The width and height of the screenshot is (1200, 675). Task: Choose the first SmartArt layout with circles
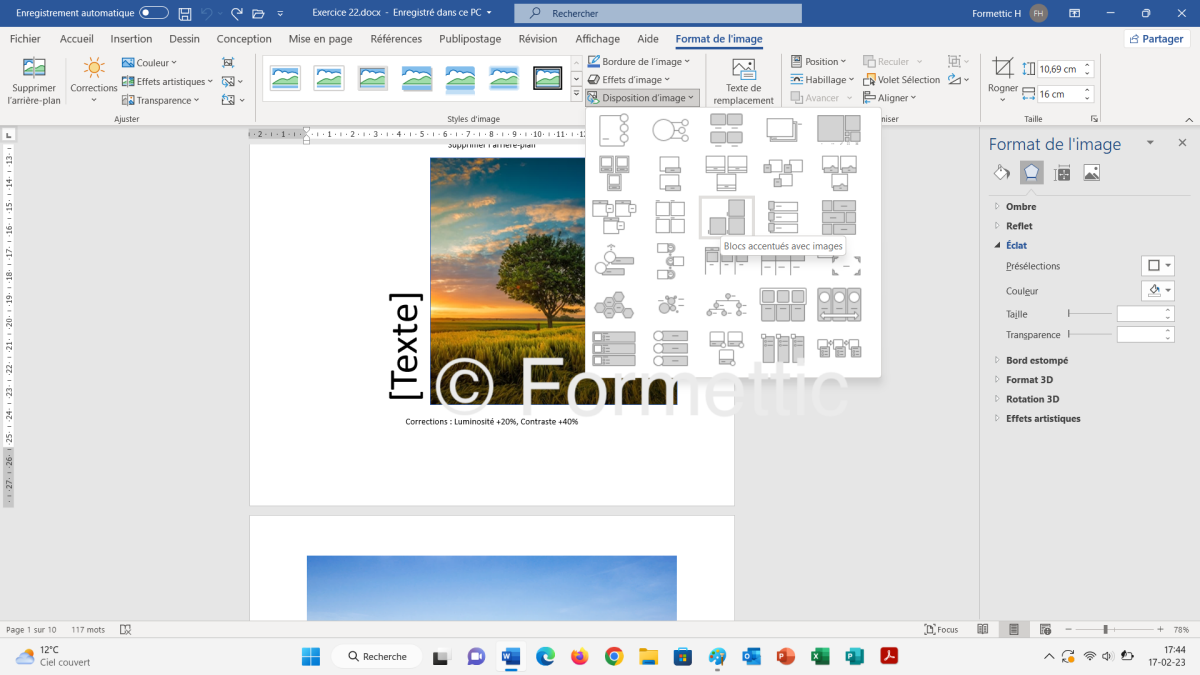(613, 130)
